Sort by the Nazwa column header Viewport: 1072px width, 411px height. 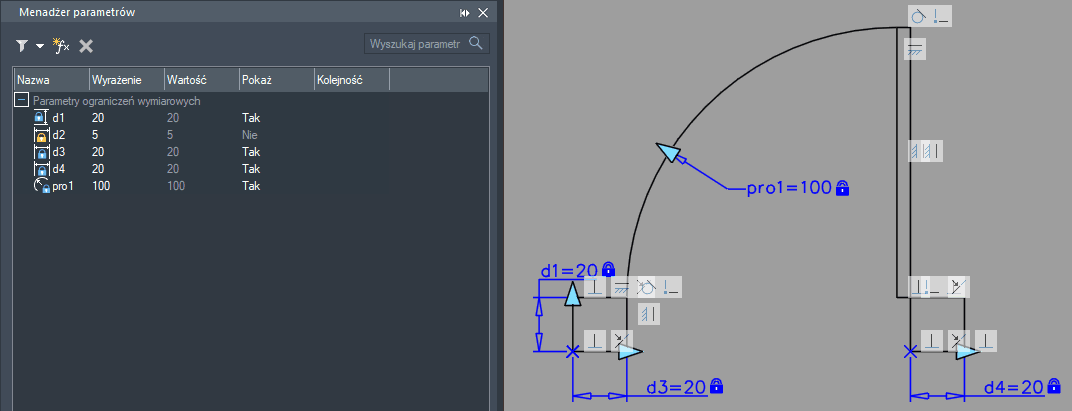[50, 79]
